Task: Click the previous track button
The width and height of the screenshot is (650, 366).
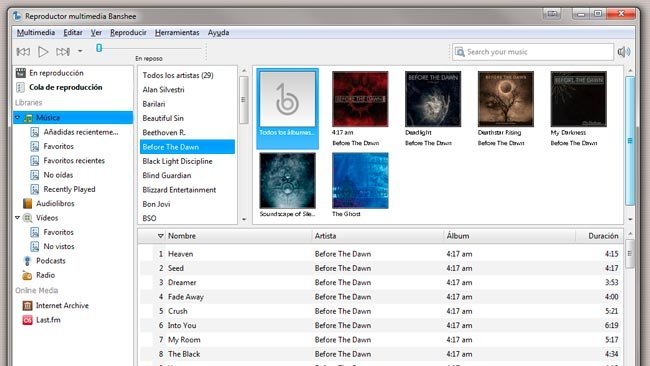Action: 23,52
